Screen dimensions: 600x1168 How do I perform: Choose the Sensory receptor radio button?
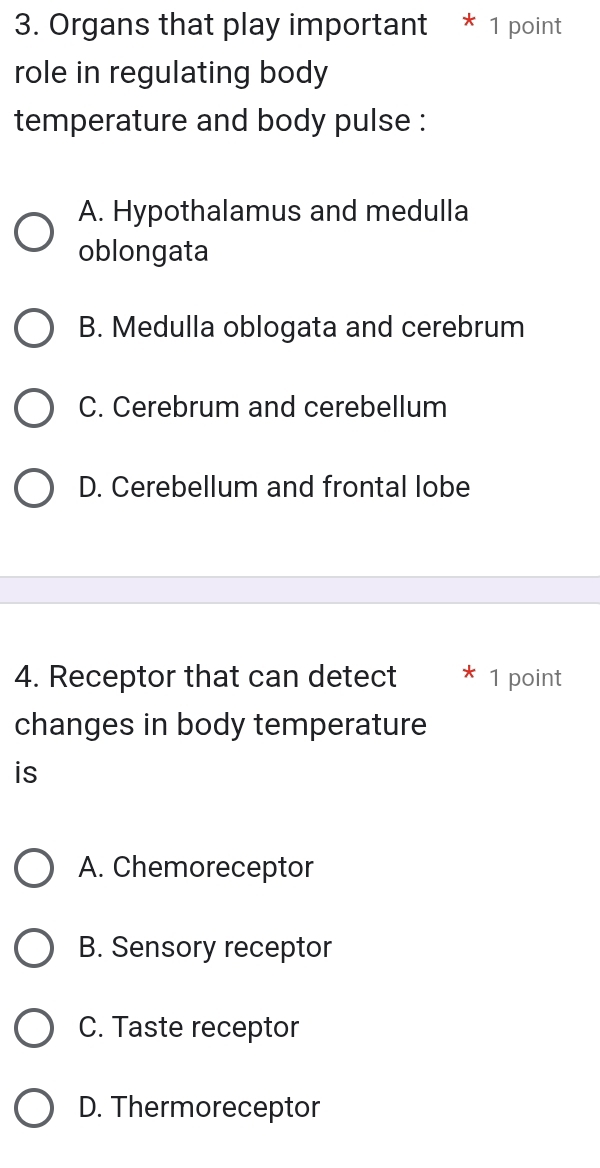point(34,948)
